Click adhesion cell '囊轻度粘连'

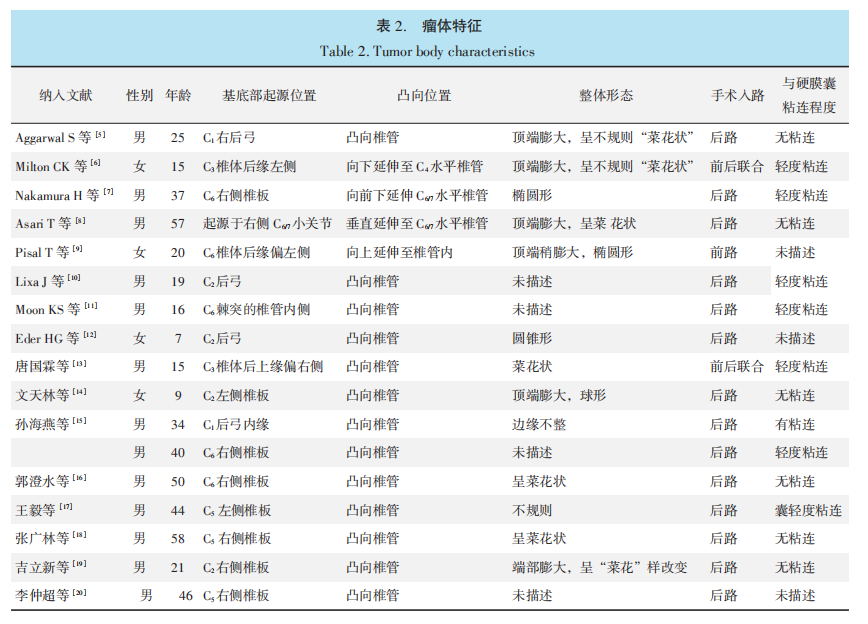pyautogui.click(x=808, y=509)
